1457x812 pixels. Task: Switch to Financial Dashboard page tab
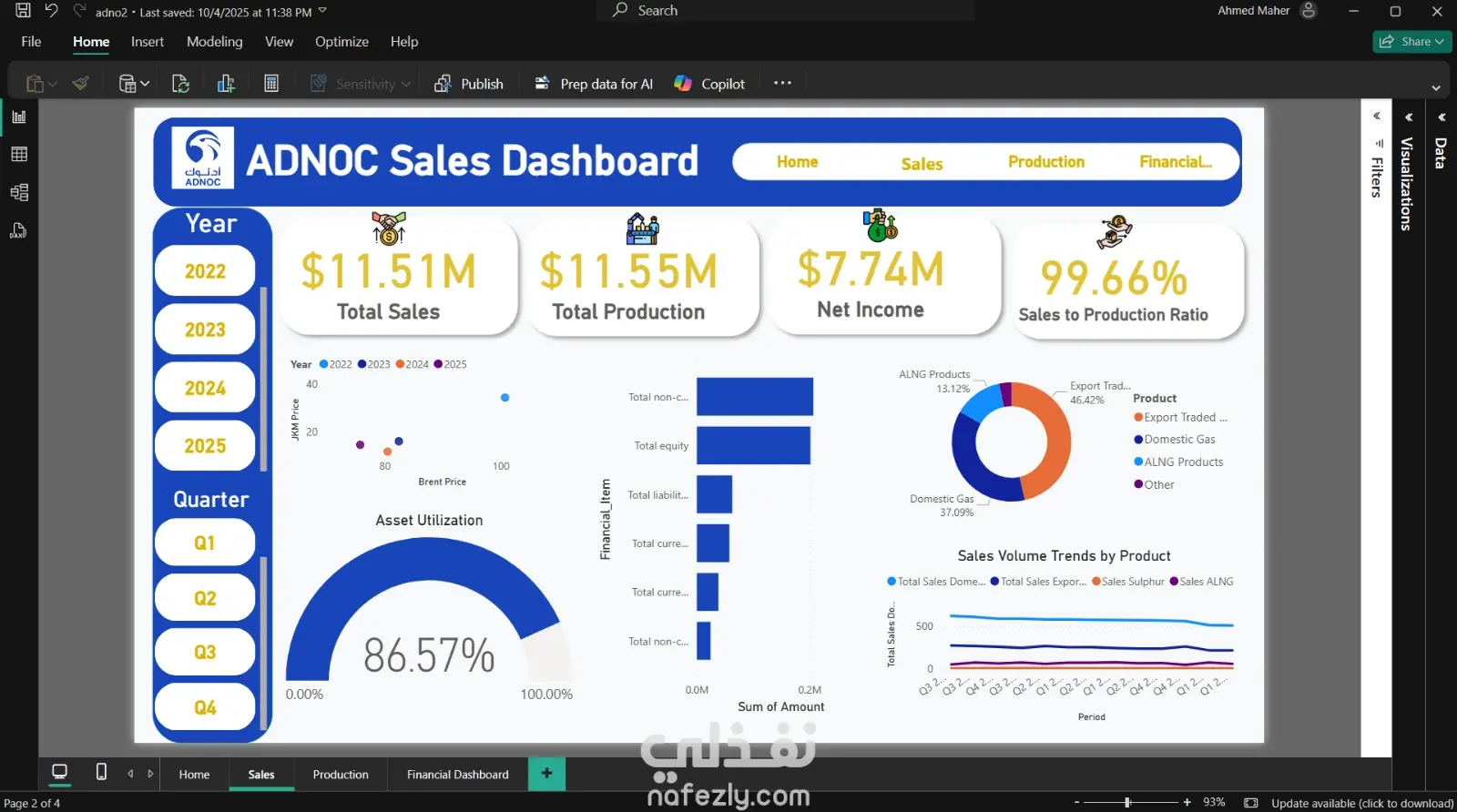click(458, 775)
